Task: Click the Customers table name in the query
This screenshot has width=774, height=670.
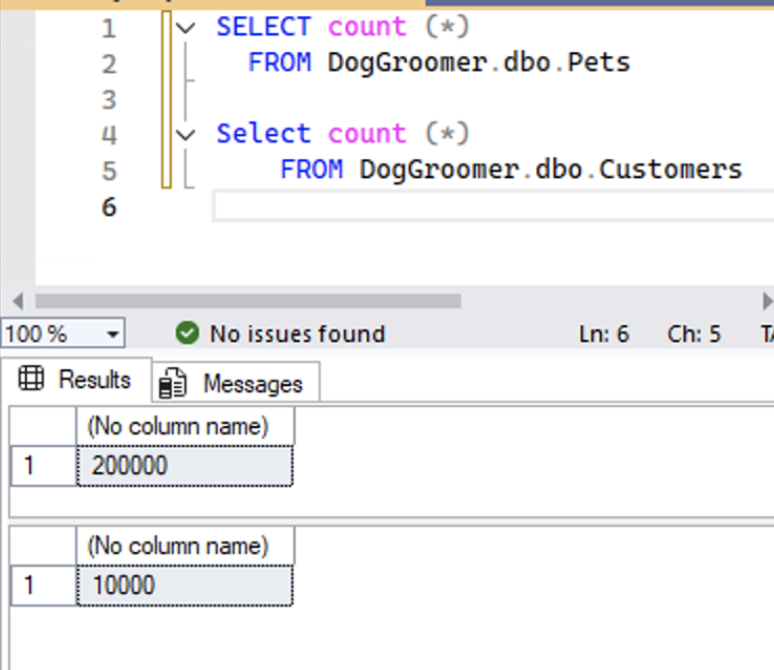Action: pos(670,170)
